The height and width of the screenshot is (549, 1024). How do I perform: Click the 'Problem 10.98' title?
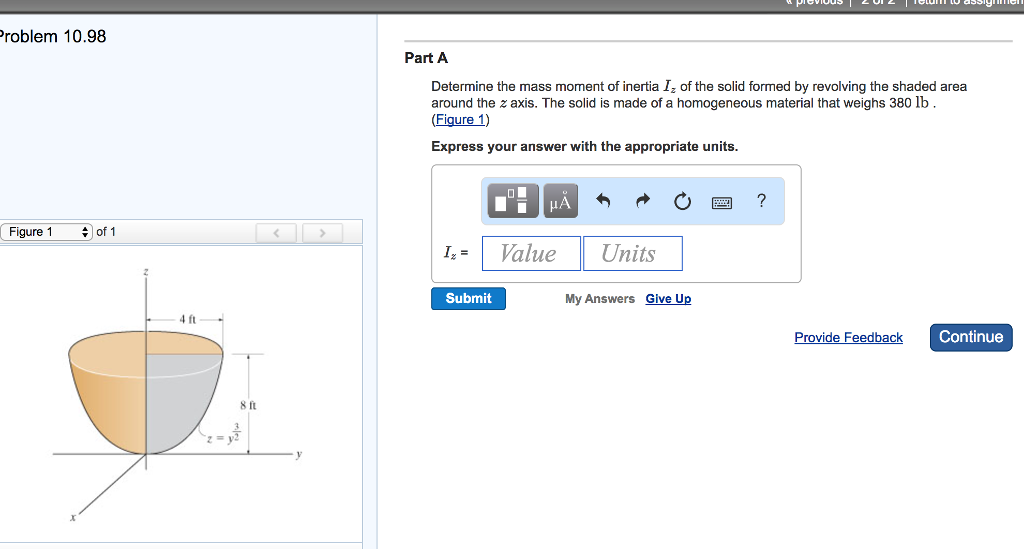pos(52,37)
